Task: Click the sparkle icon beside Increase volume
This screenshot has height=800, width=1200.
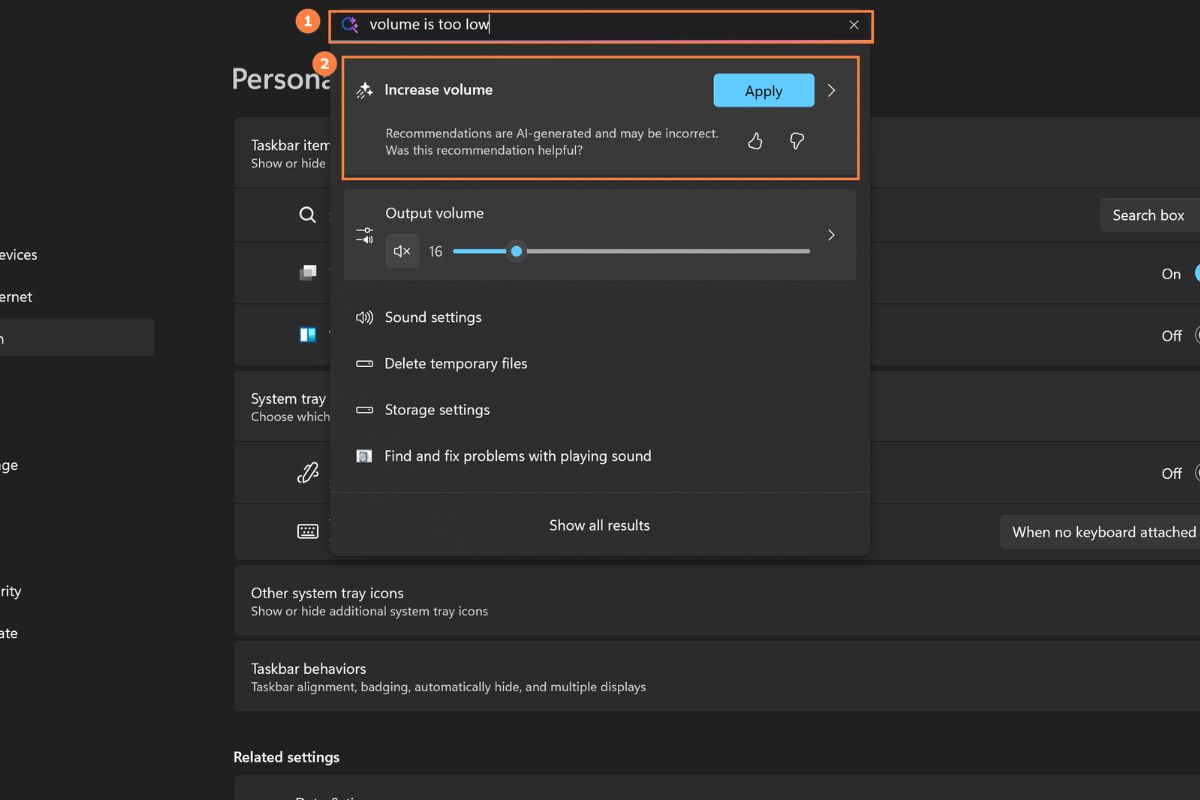Action: pos(365,90)
